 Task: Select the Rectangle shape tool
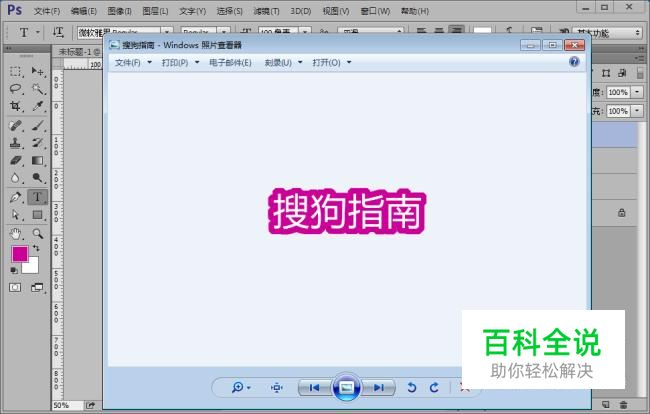tap(38, 215)
